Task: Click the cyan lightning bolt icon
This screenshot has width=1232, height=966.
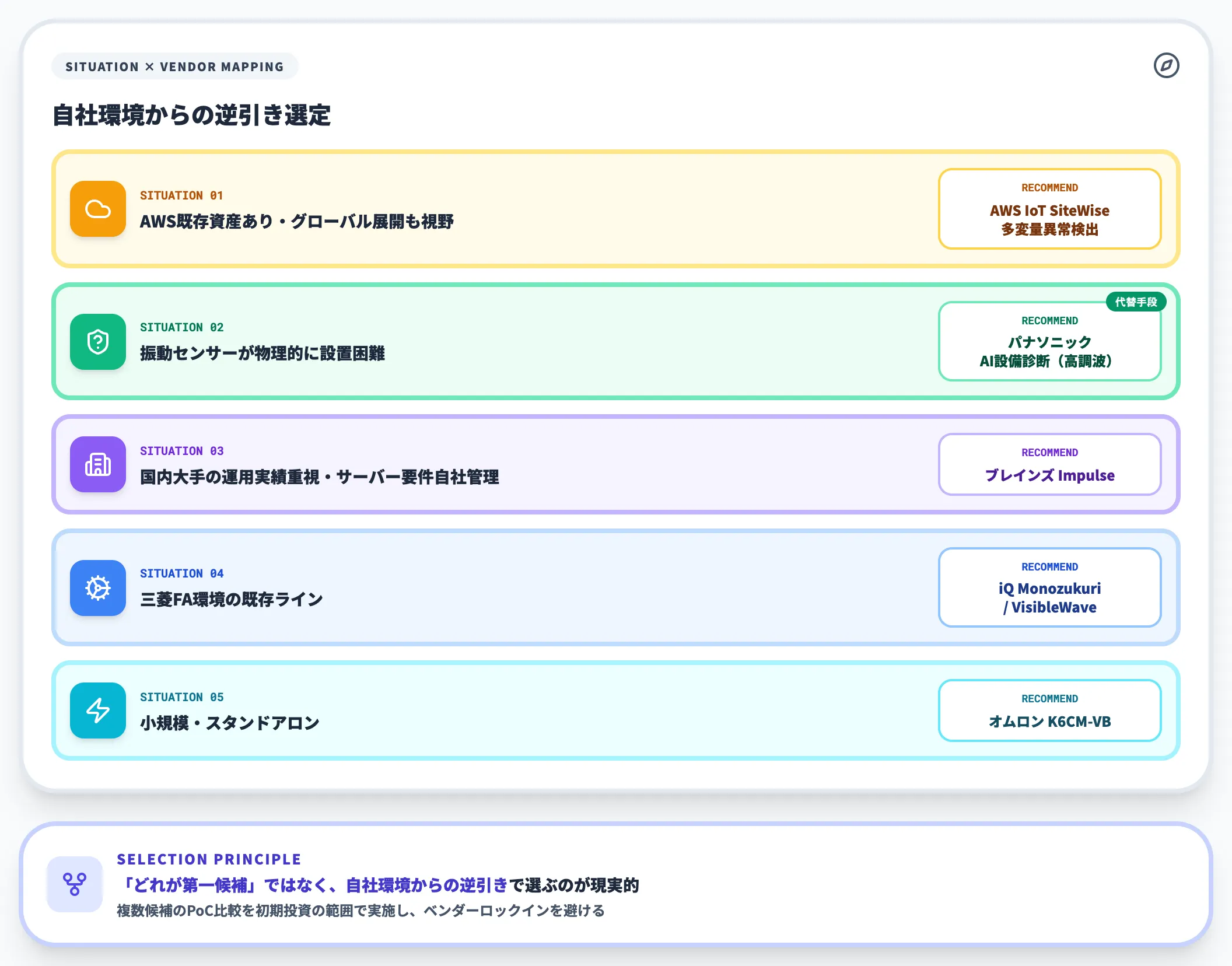Action: tap(98, 710)
